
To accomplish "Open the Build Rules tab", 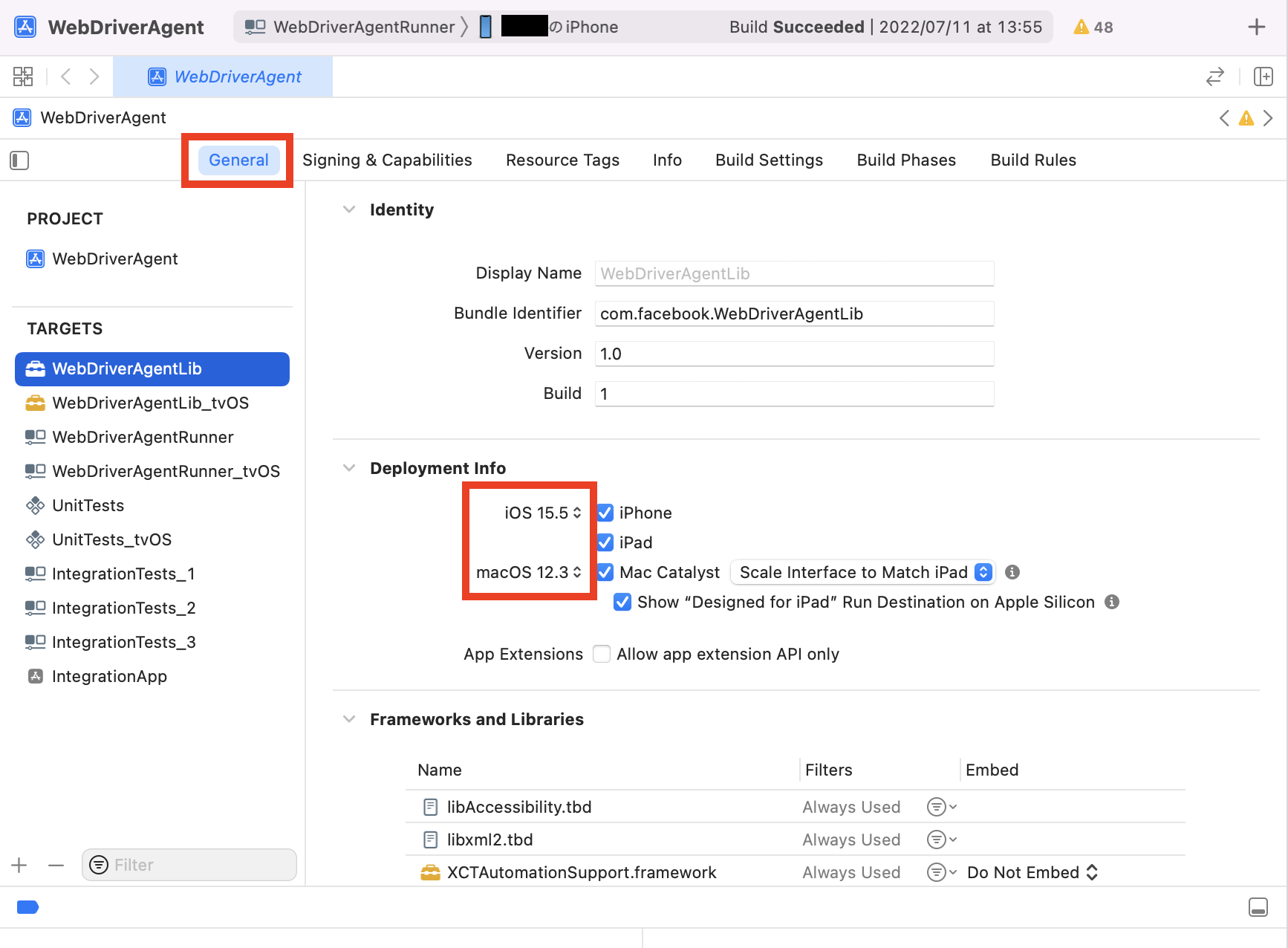I will [x=1033, y=160].
